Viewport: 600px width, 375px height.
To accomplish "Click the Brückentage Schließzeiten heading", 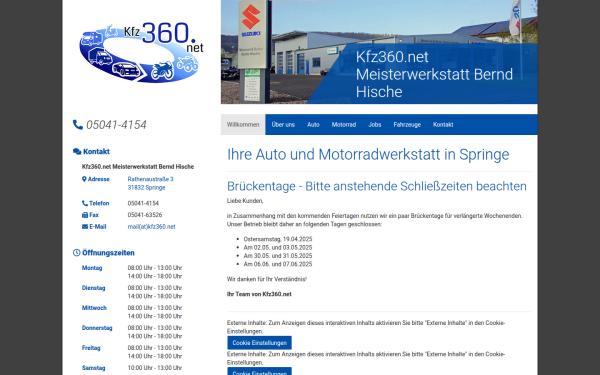I will (x=377, y=186).
